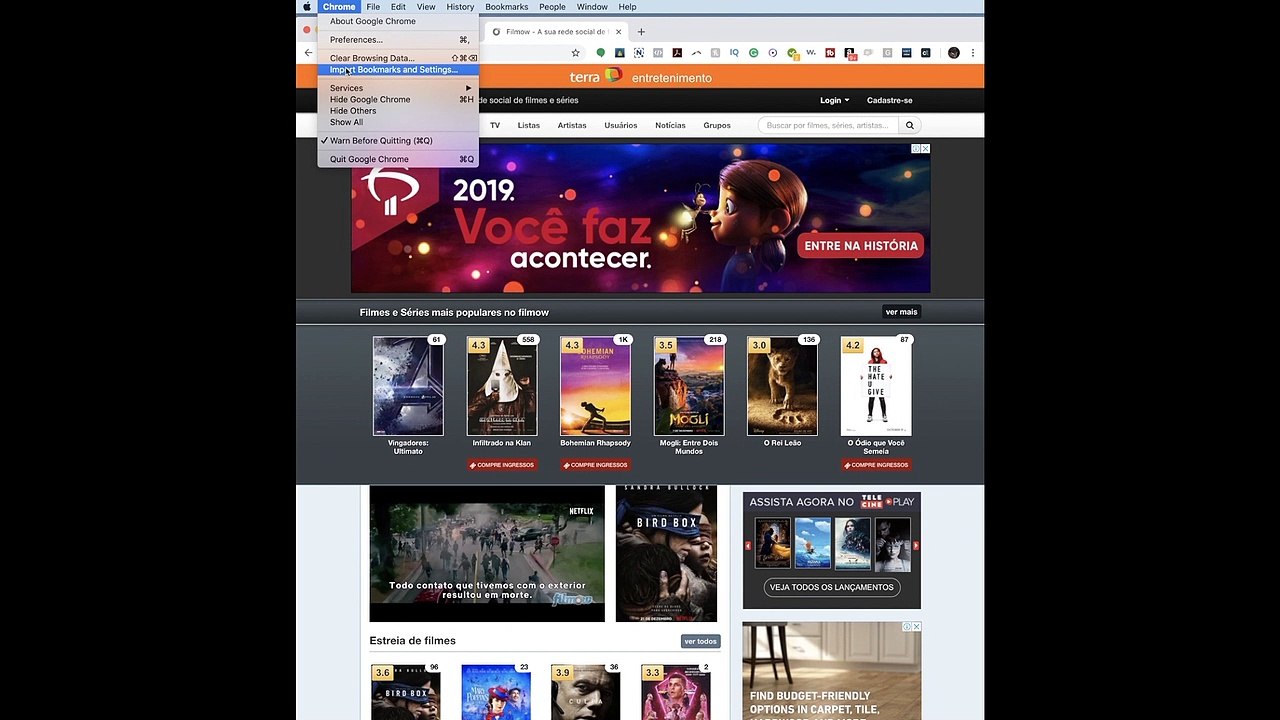1280x720 pixels.
Task: Open the Usuários section
Action: point(621,126)
